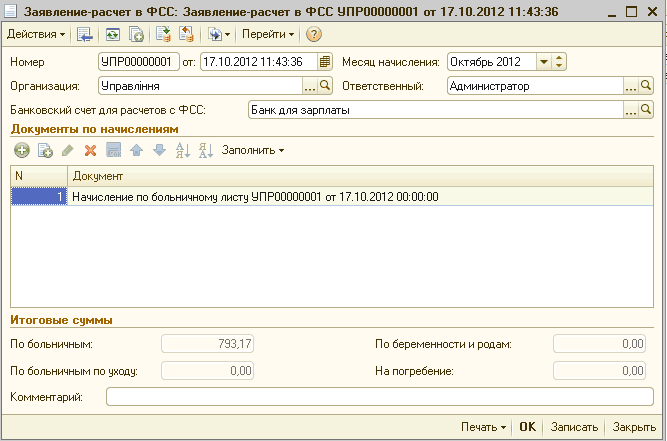The image size is (667, 441).
Task: Click the unpost document toolbar icon
Action: point(186,34)
